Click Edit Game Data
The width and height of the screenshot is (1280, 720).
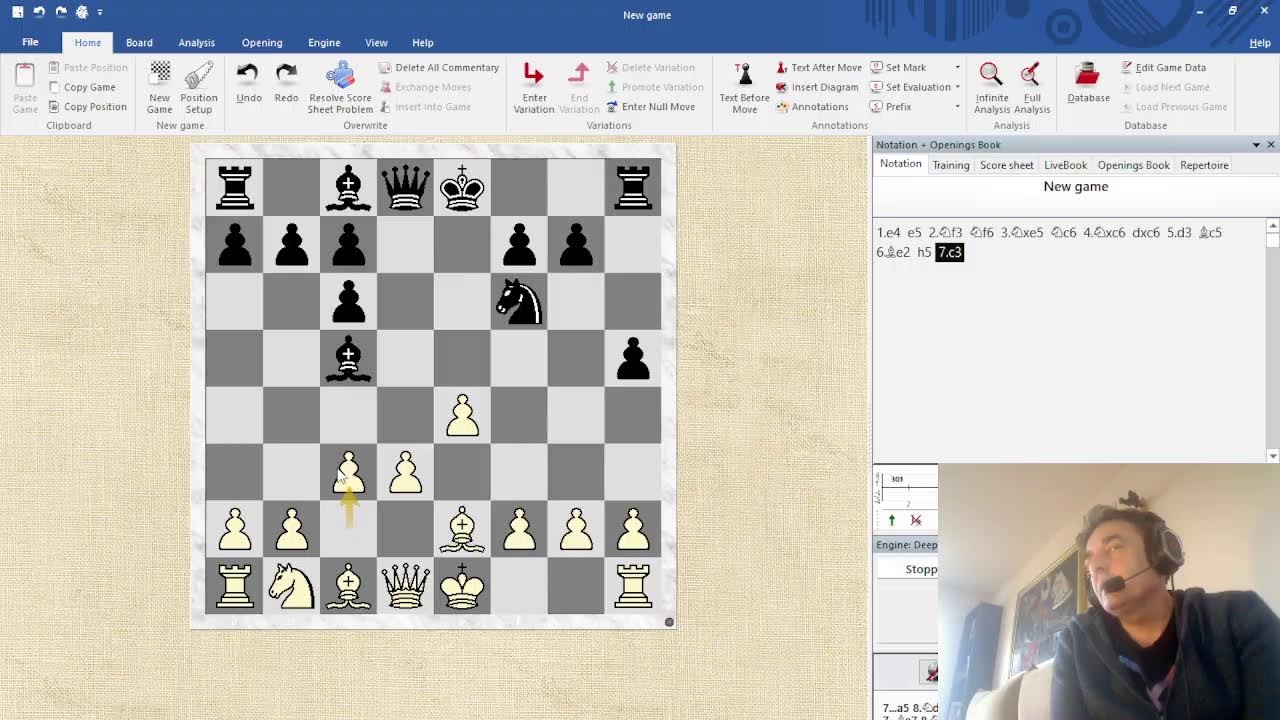(1162, 67)
